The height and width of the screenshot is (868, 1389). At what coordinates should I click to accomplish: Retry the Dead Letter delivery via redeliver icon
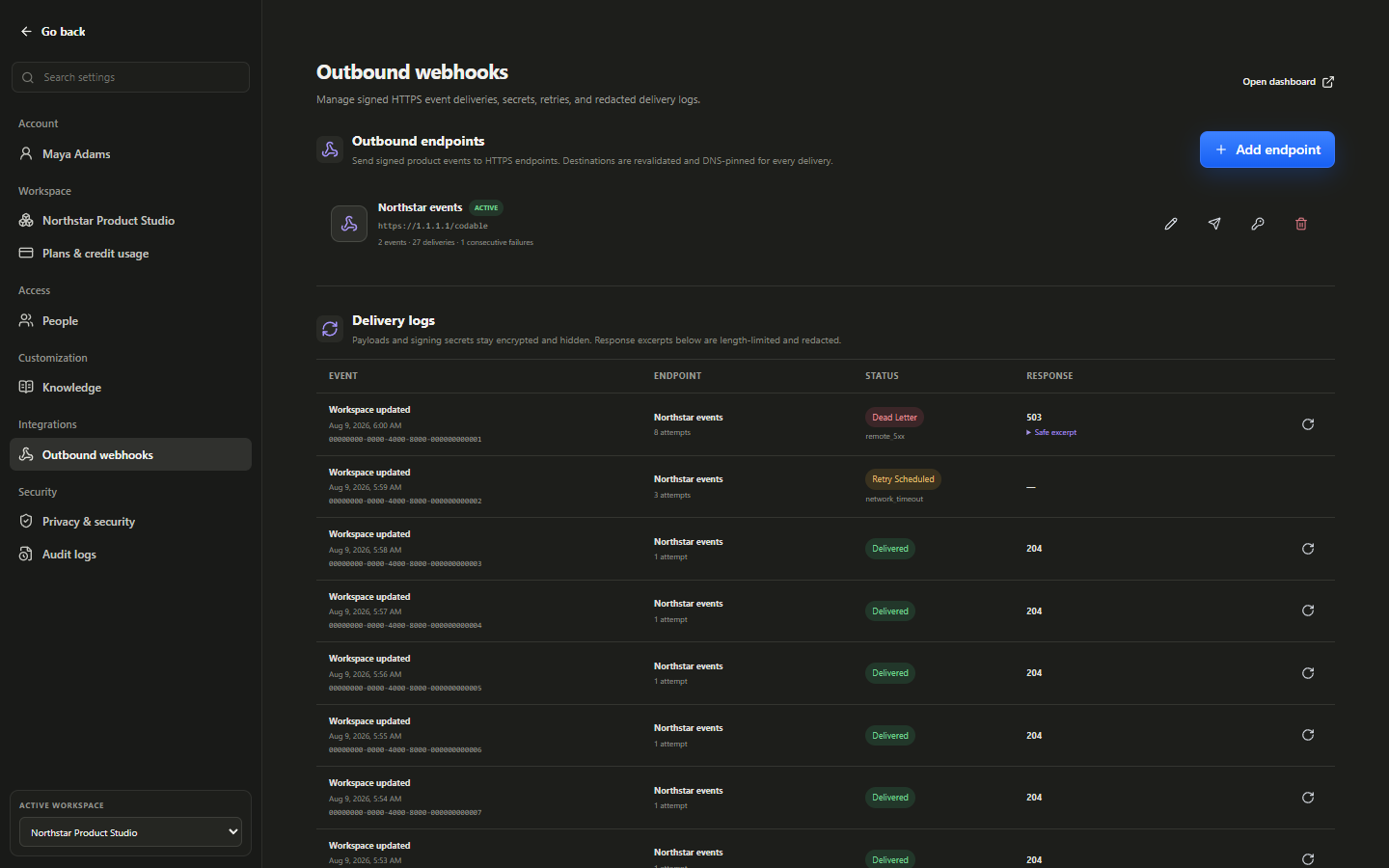click(x=1308, y=424)
